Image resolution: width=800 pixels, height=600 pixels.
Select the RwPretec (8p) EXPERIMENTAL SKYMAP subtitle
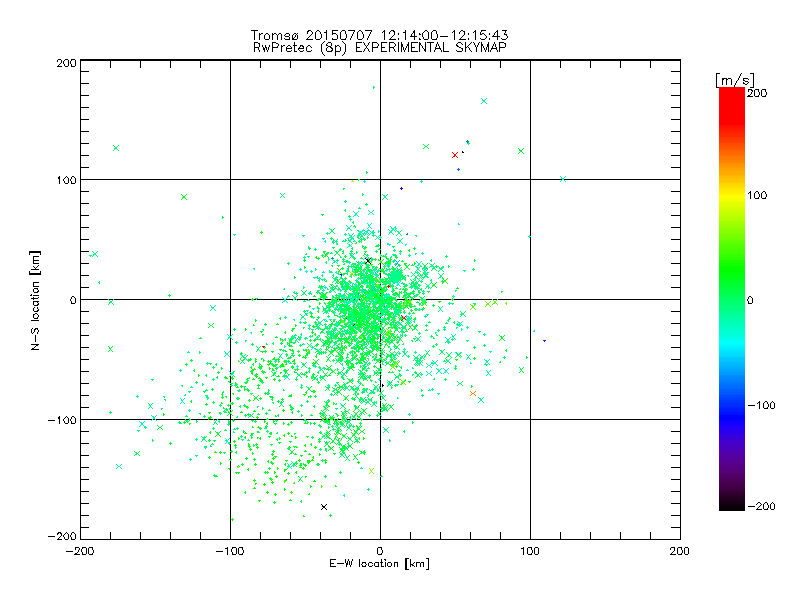pyautogui.click(x=380, y=47)
